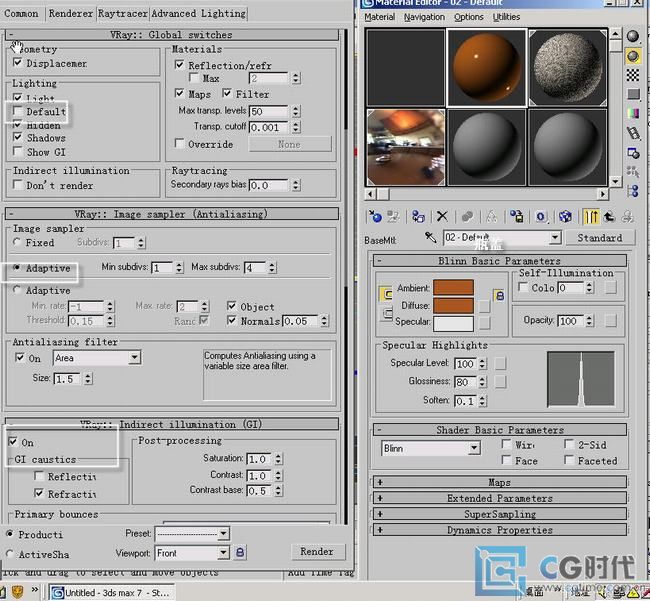Click the Sample UV Tiling icon
The width and height of the screenshot is (650, 601).
[633, 94]
